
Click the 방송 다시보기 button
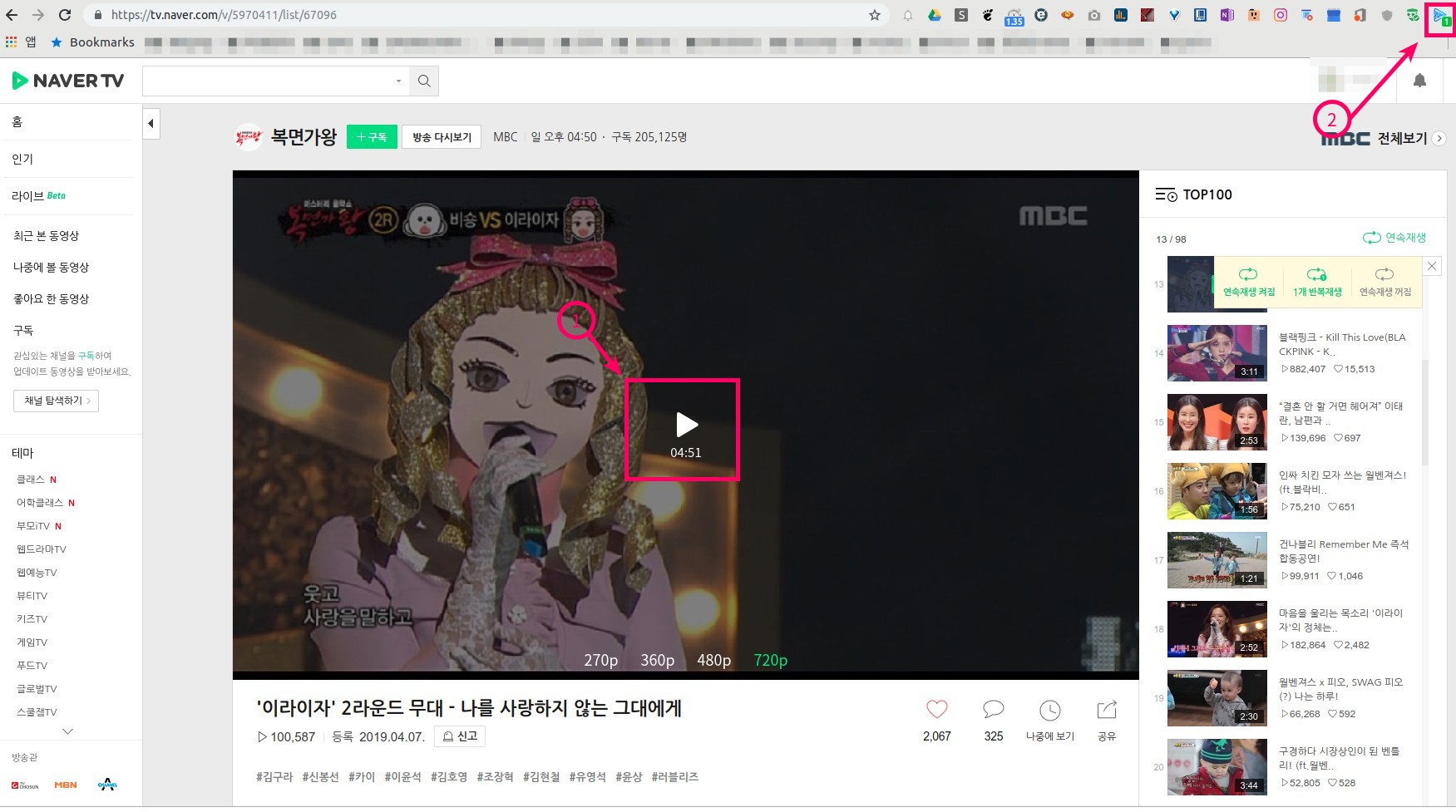pos(442,137)
